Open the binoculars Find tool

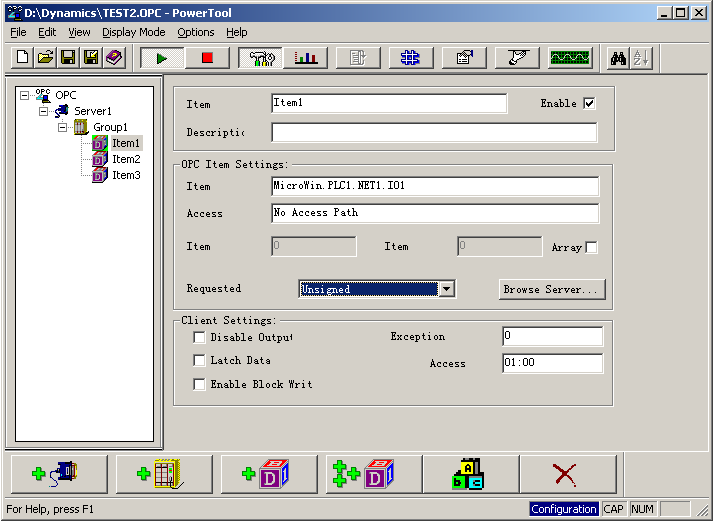click(x=618, y=58)
